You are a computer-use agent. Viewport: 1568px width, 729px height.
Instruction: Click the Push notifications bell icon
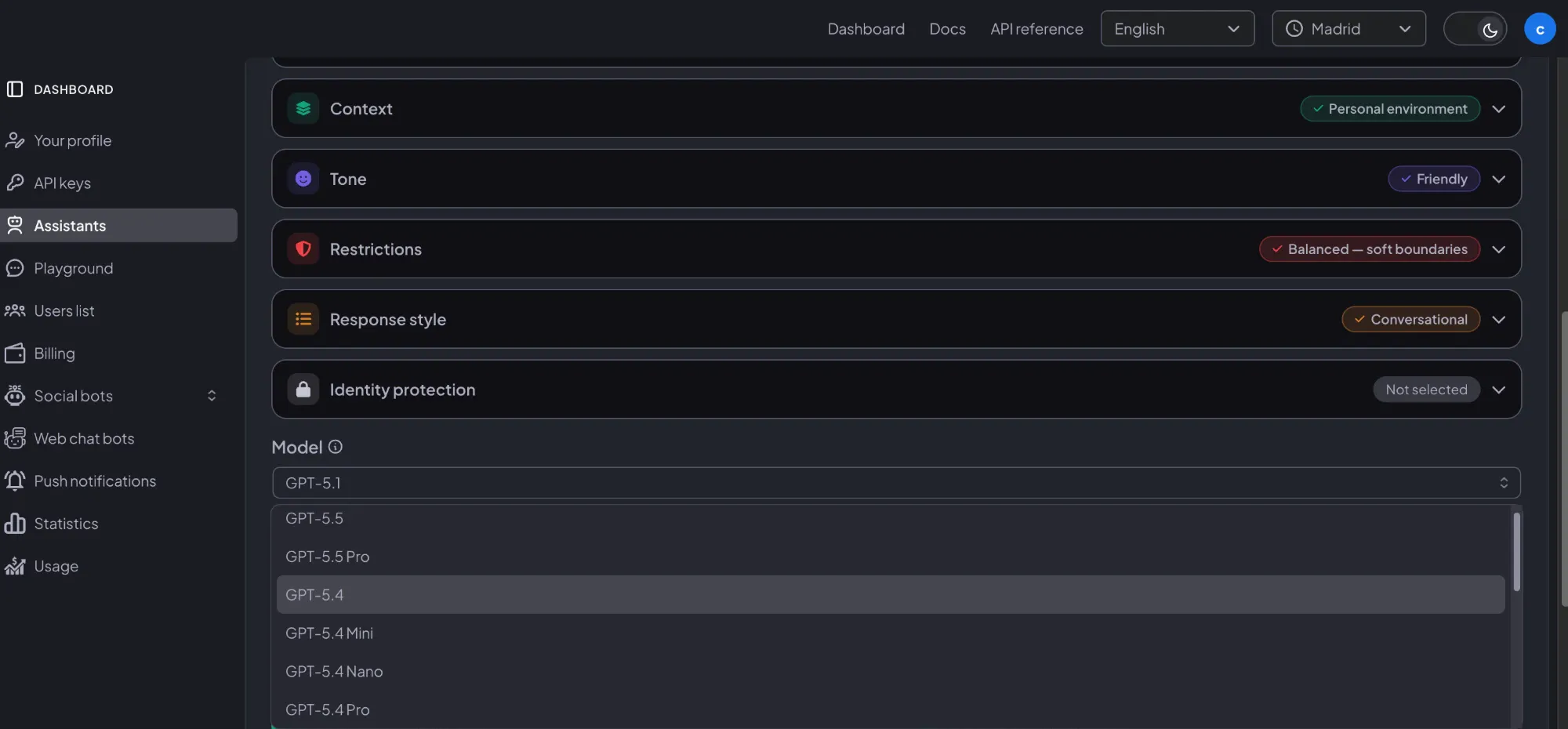pos(15,481)
